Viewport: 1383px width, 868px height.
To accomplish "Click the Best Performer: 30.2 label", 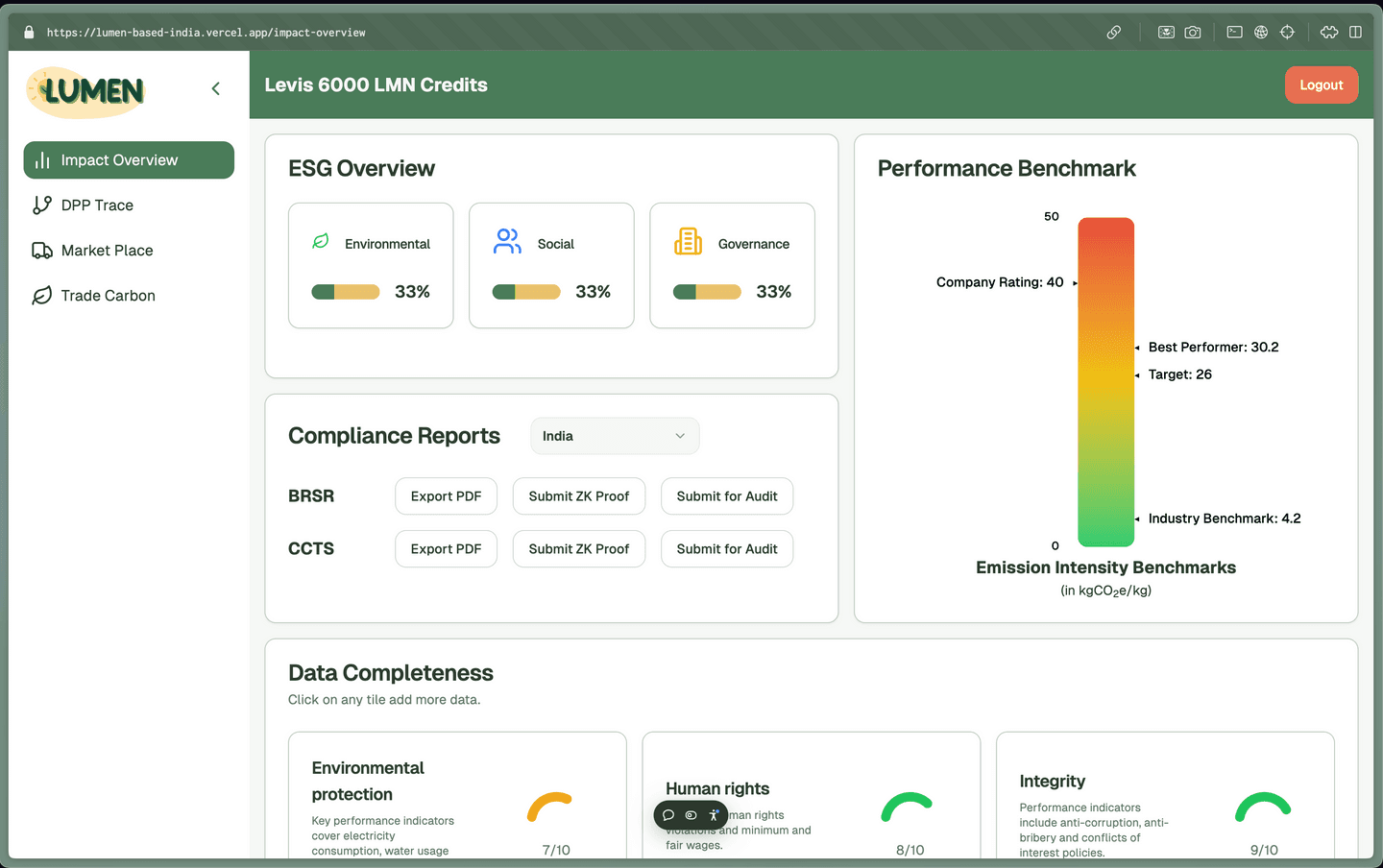I will (x=1214, y=348).
